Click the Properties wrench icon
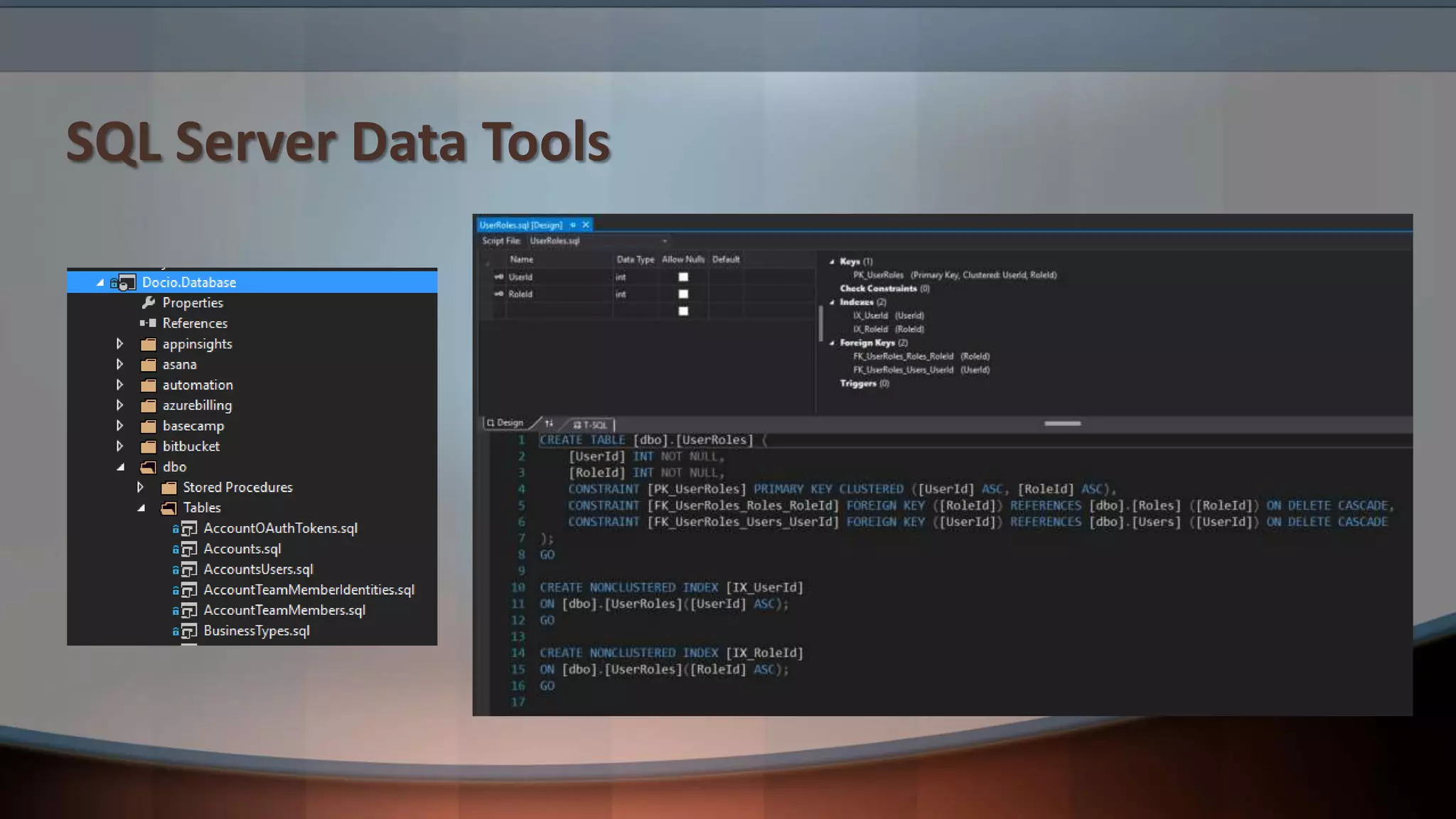1456x819 pixels. (149, 303)
